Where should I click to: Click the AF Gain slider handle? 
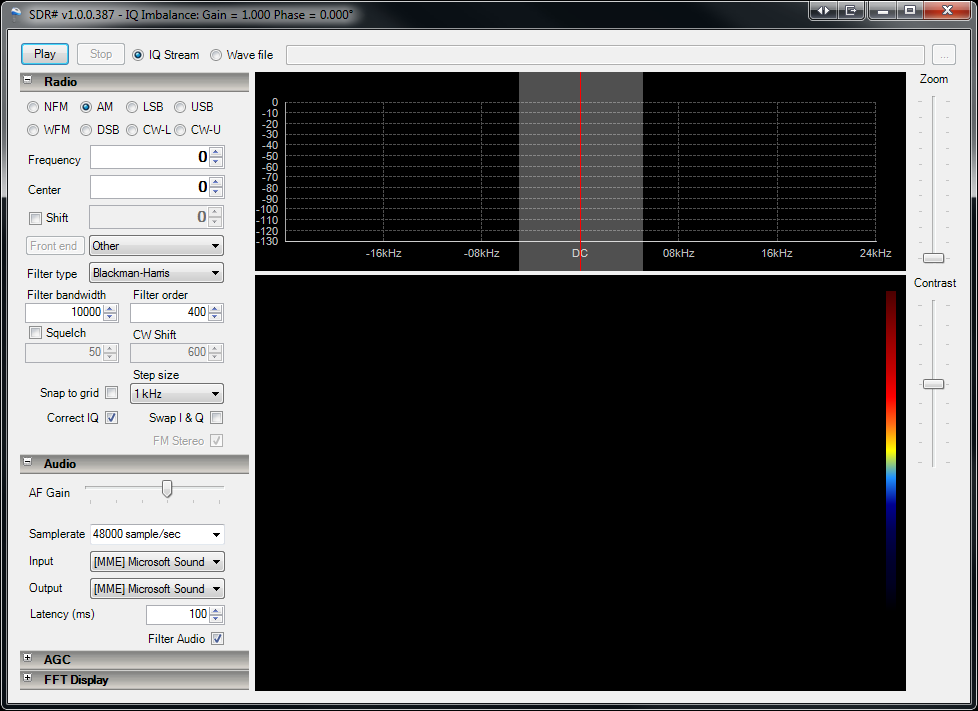point(167,489)
